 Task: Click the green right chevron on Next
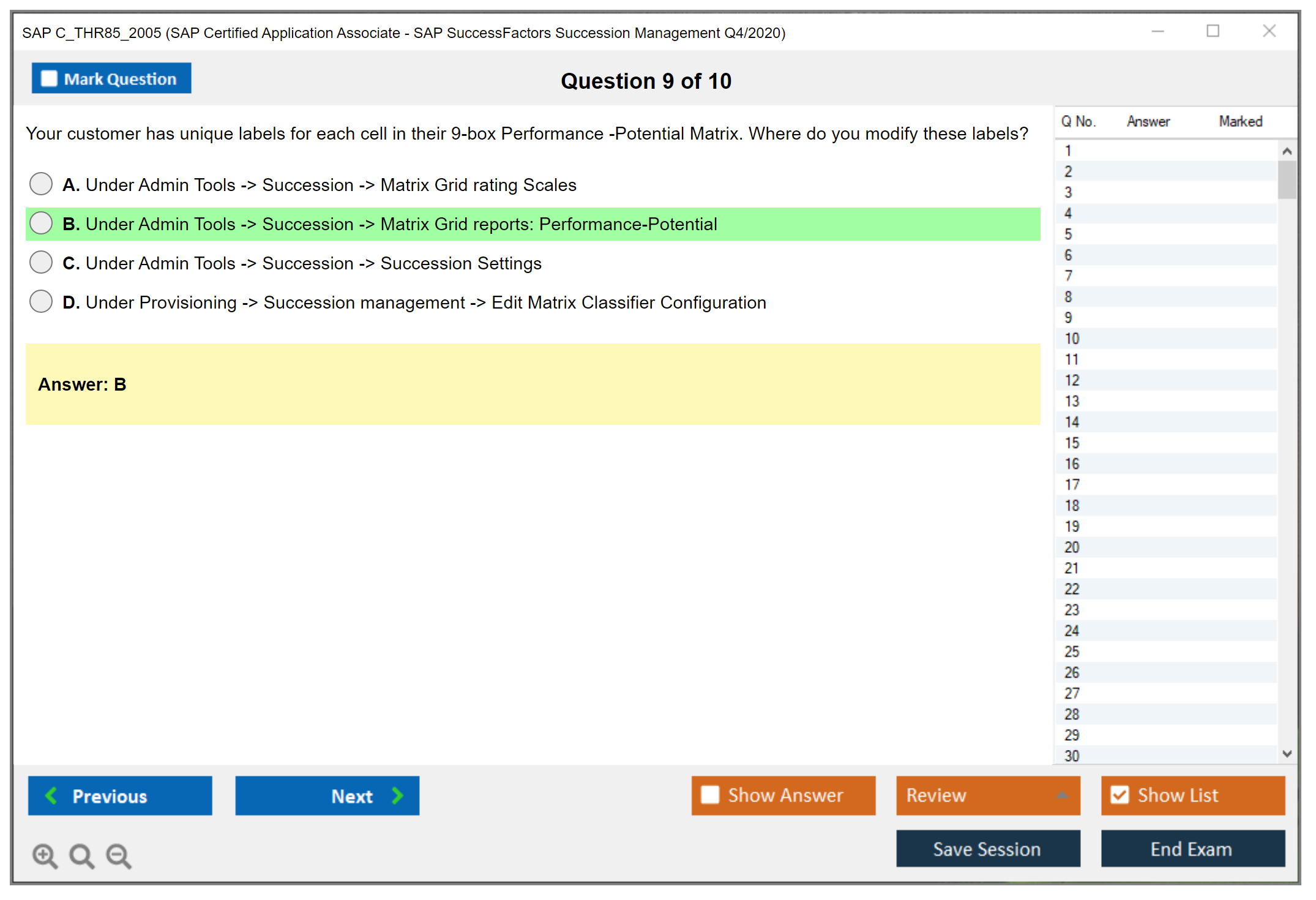pyautogui.click(x=398, y=795)
